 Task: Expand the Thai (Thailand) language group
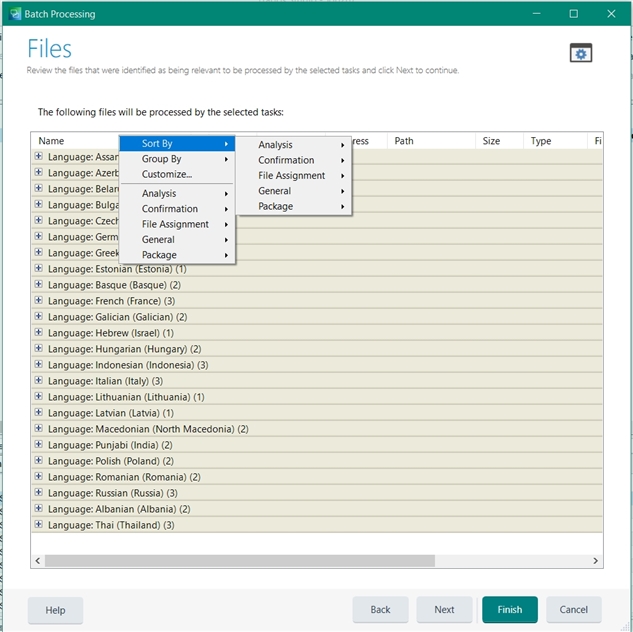pos(38,524)
